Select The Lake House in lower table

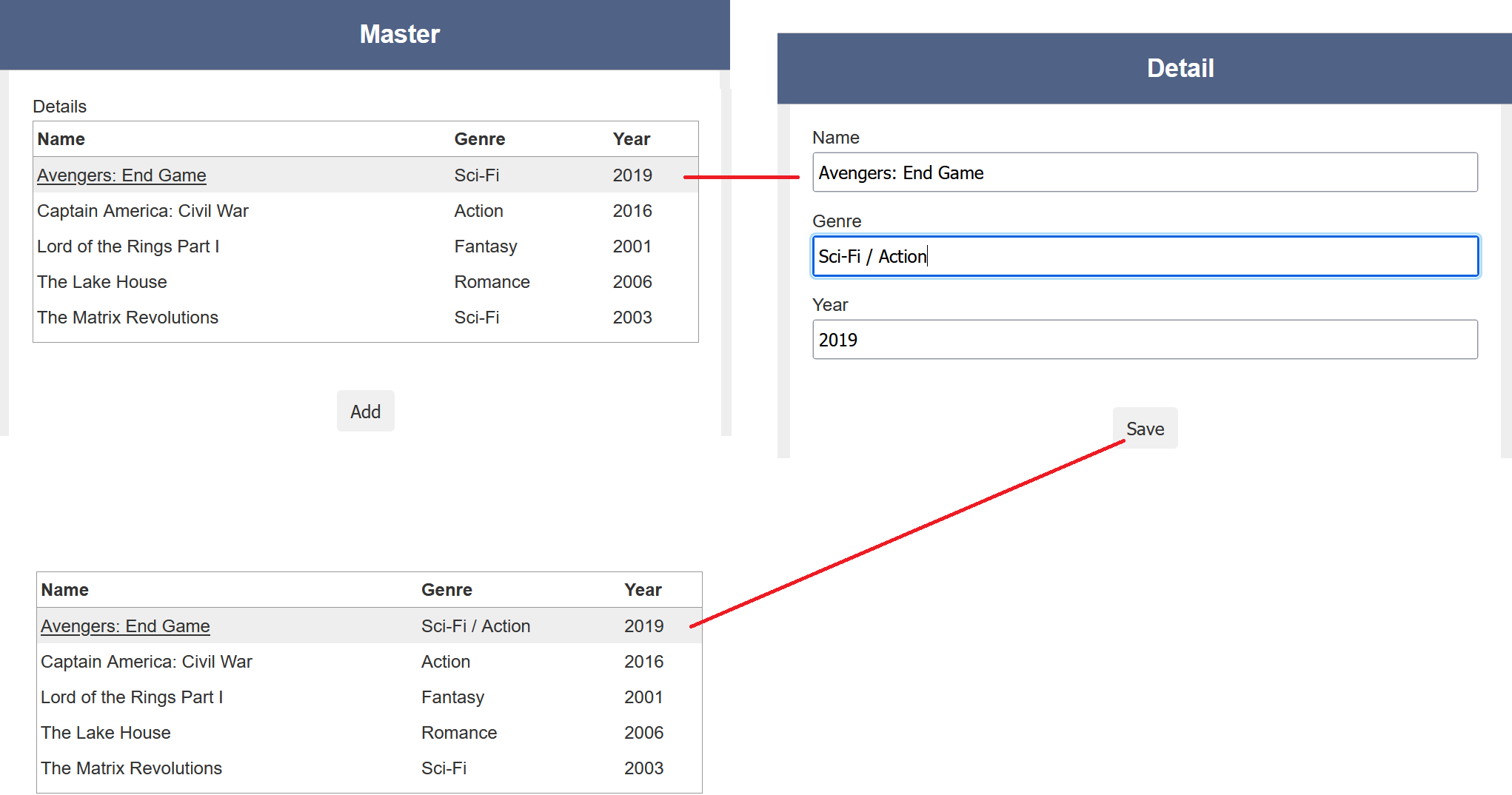pos(106,733)
